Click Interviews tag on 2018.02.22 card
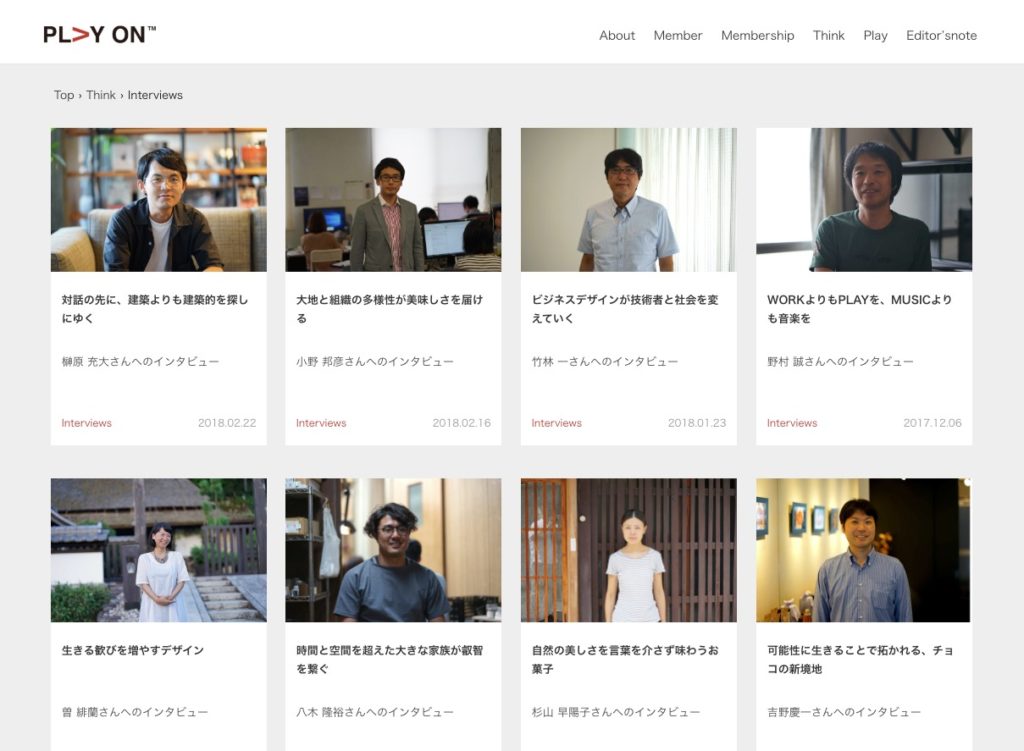The width and height of the screenshot is (1024, 751). click(86, 423)
